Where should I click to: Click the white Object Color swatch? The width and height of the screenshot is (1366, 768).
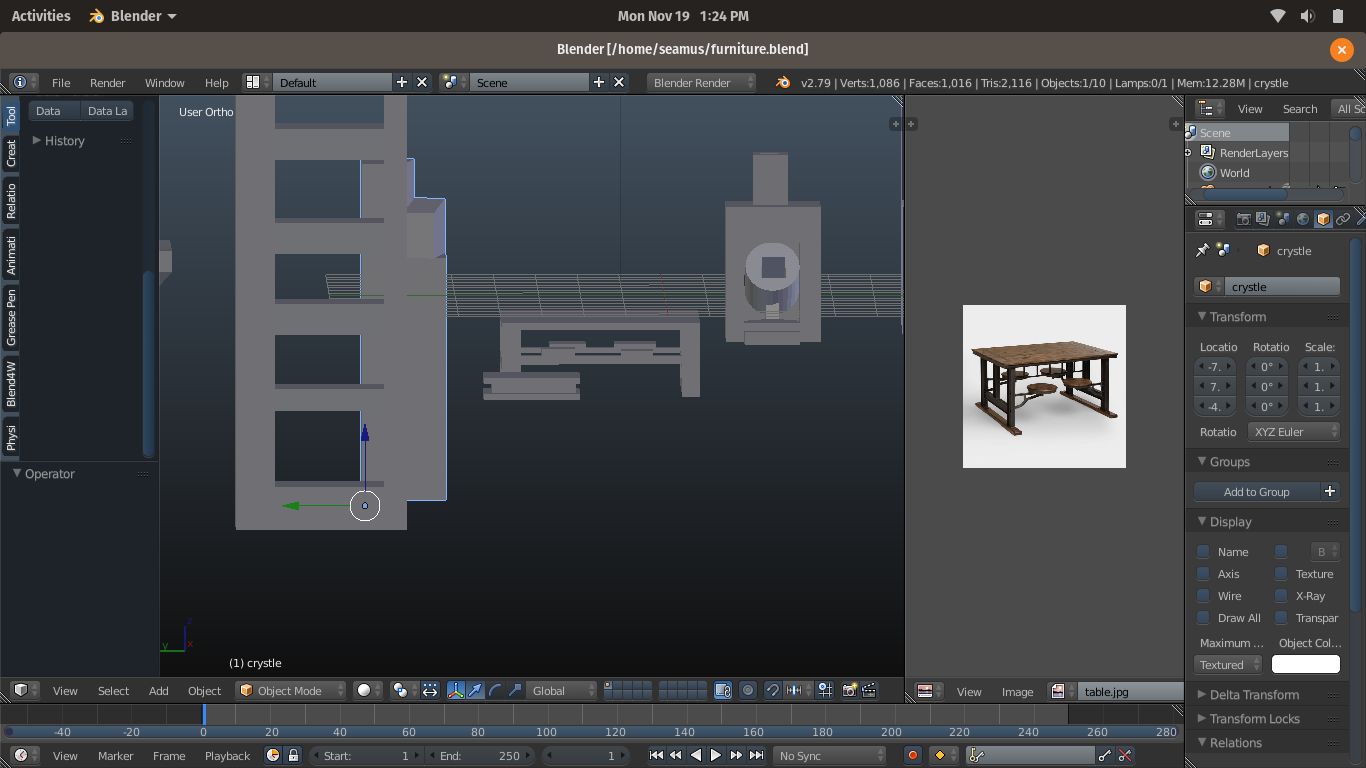[1305, 665]
